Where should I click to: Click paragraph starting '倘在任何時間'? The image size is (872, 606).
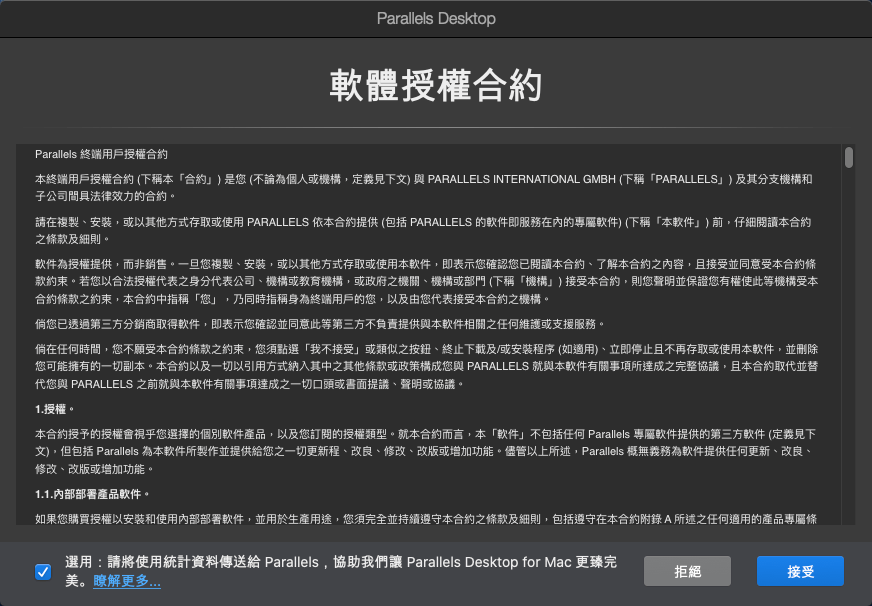[x=427, y=366]
